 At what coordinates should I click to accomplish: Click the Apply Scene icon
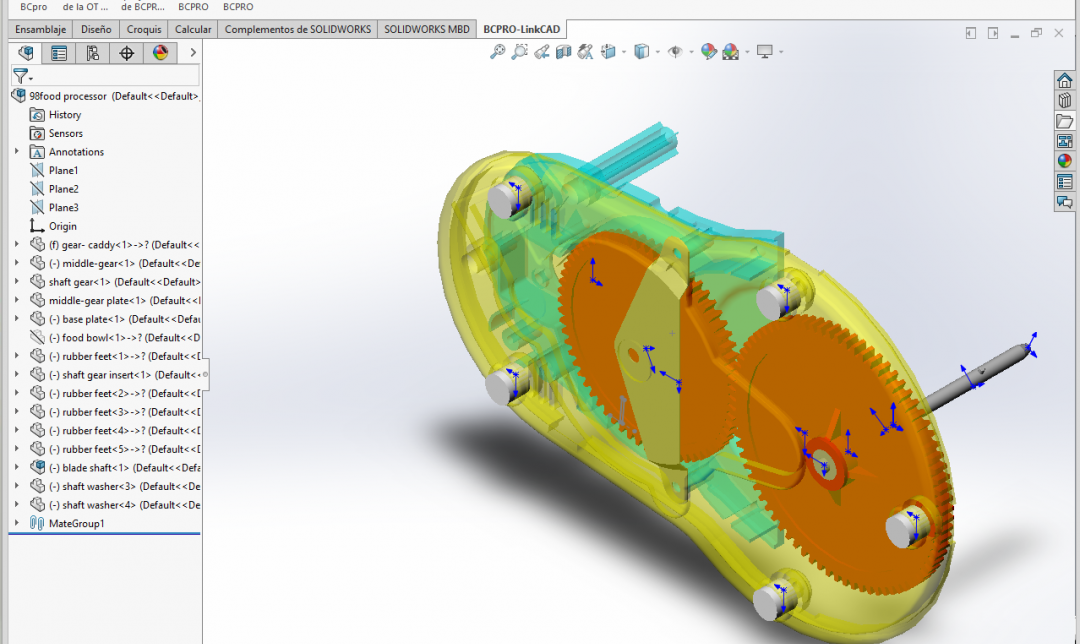click(x=731, y=52)
